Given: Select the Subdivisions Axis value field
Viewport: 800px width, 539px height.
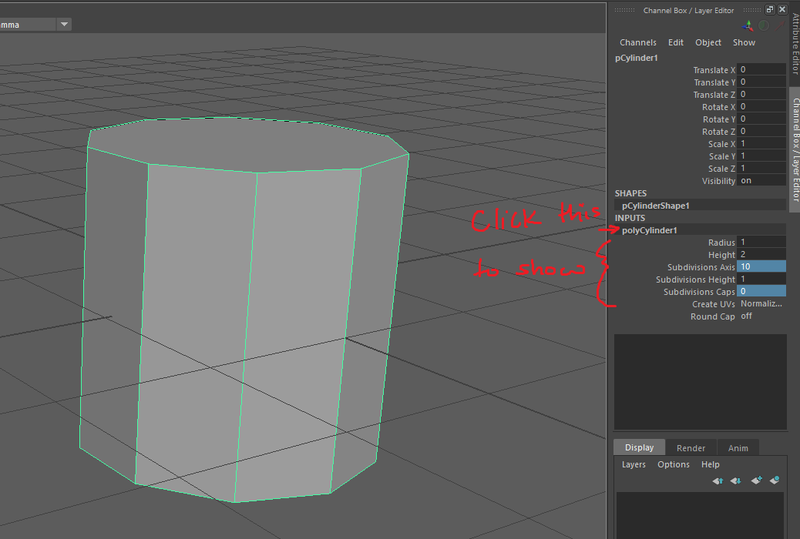Looking at the screenshot, I should pos(761,266).
